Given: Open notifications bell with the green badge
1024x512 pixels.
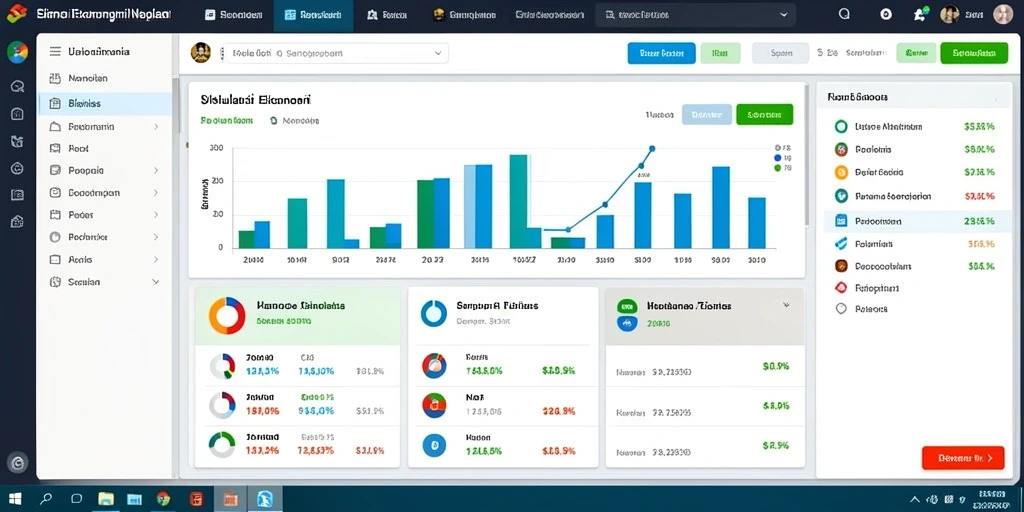Looking at the screenshot, I should pos(920,14).
